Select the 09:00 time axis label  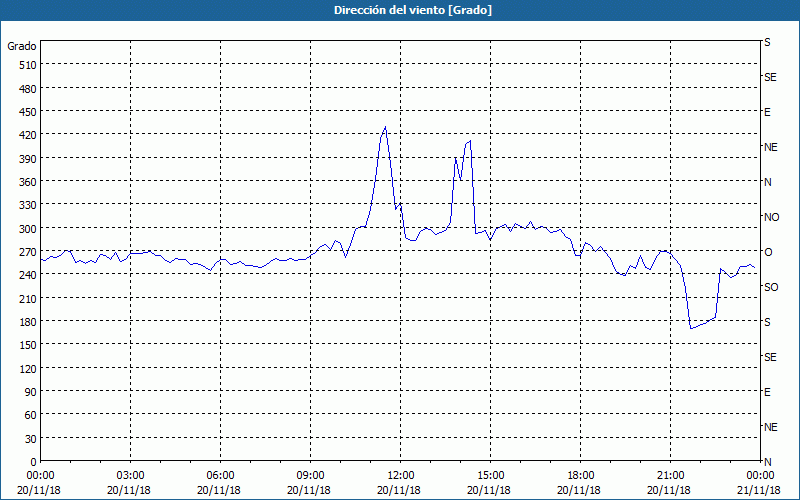tap(310, 476)
